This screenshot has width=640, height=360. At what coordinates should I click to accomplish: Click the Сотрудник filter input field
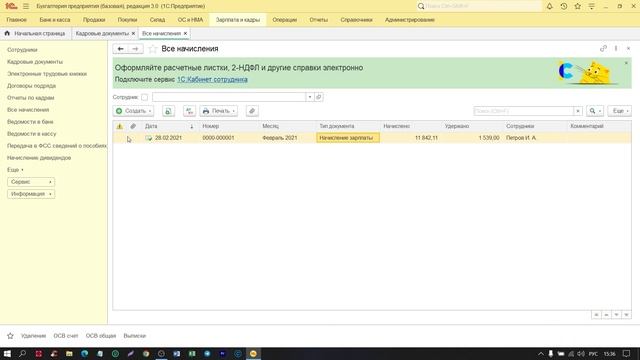pos(229,97)
